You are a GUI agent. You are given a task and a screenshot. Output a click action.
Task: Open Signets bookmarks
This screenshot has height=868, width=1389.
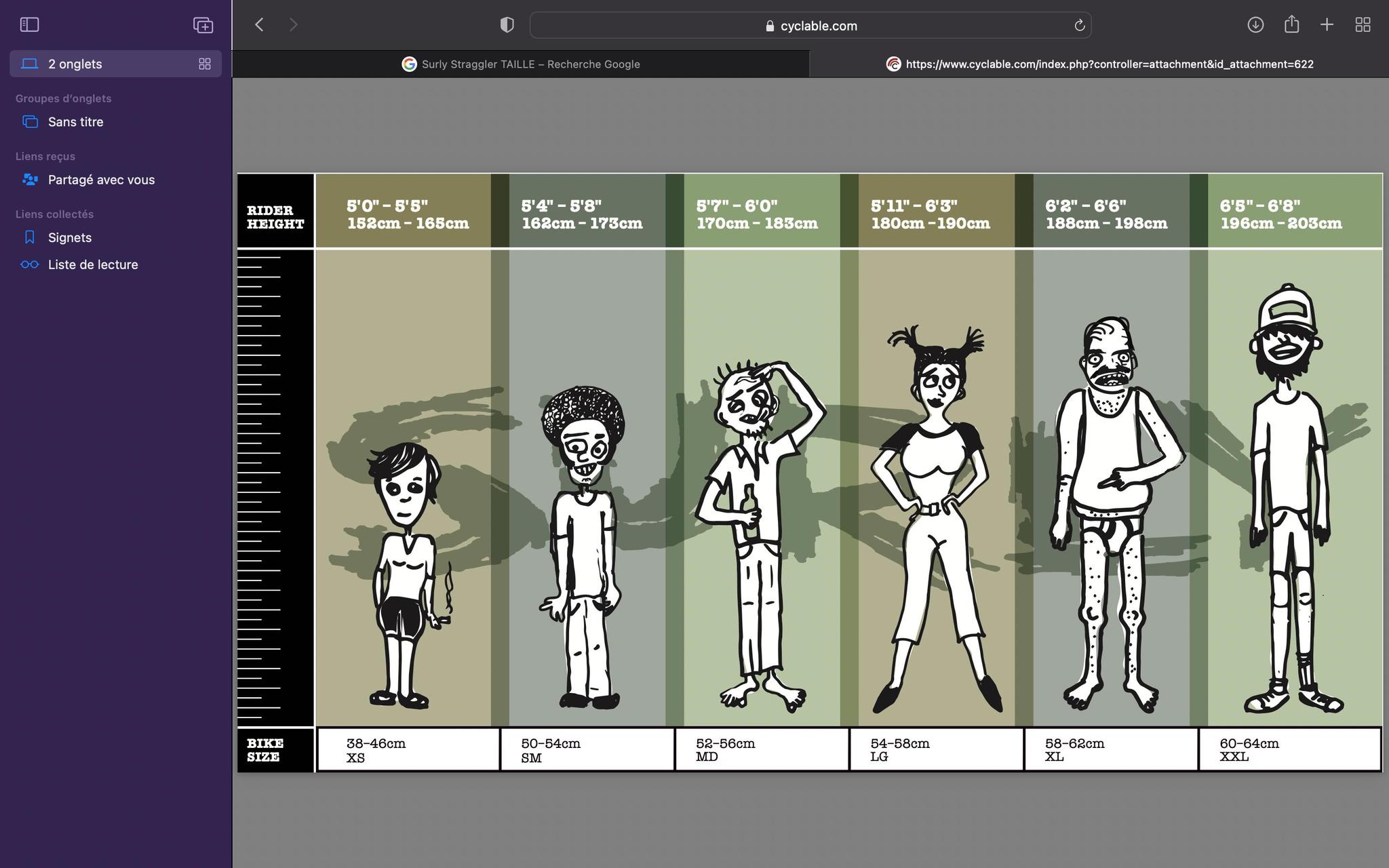pos(115,237)
